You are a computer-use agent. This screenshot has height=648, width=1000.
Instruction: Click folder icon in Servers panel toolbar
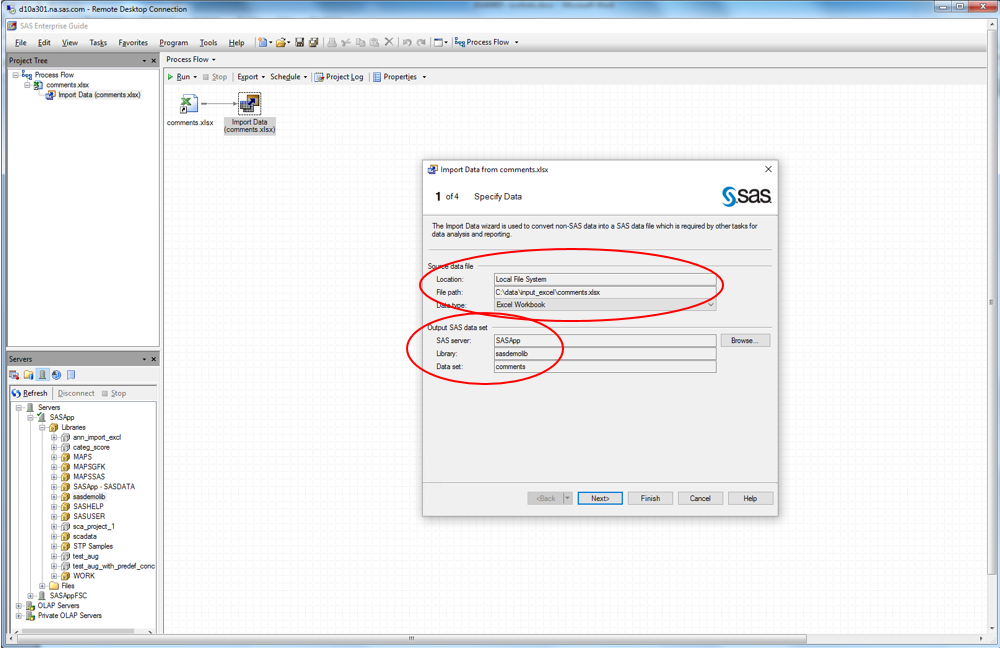(28, 375)
